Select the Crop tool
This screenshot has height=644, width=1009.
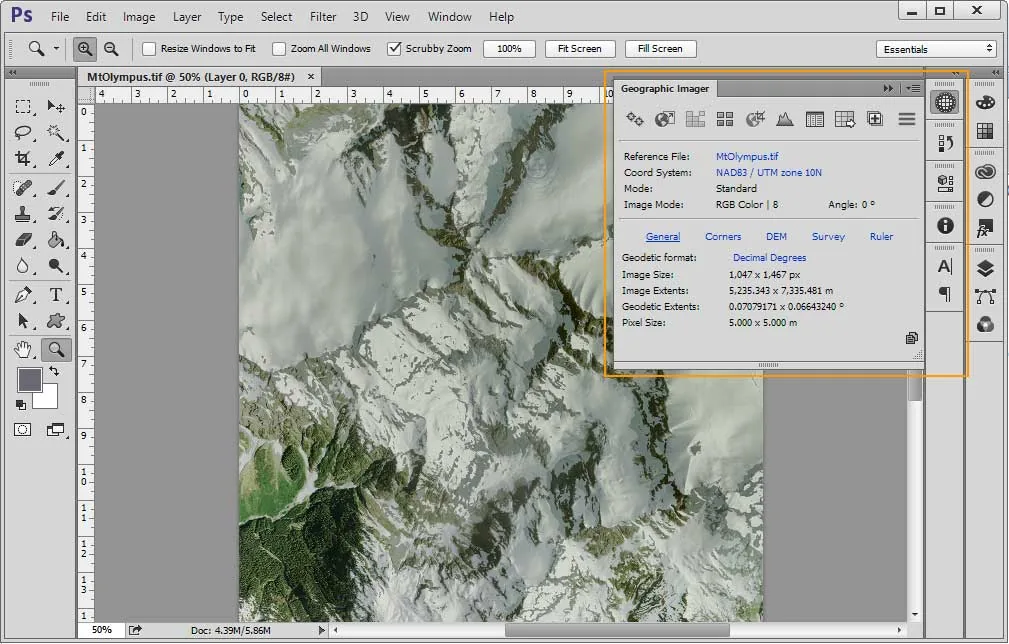click(x=23, y=158)
